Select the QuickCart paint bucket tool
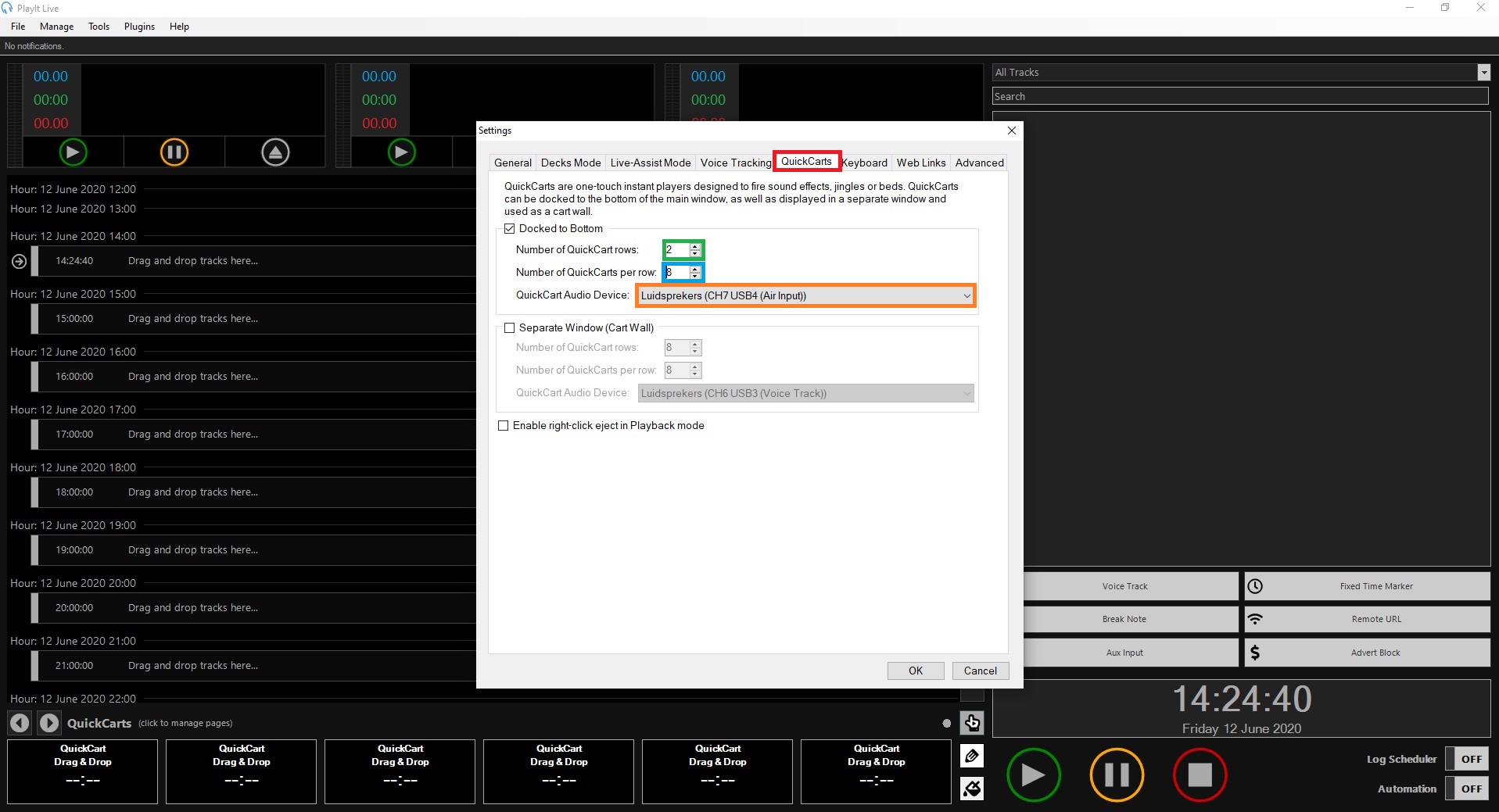 (x=972, y=789)
